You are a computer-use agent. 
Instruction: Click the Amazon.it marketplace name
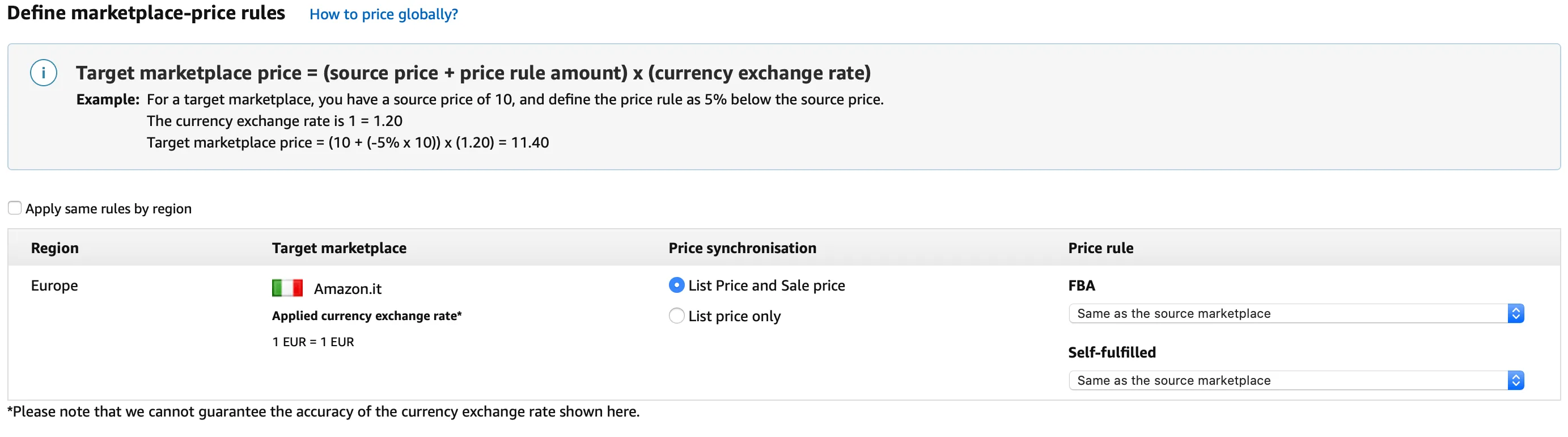tap(347, 289)
